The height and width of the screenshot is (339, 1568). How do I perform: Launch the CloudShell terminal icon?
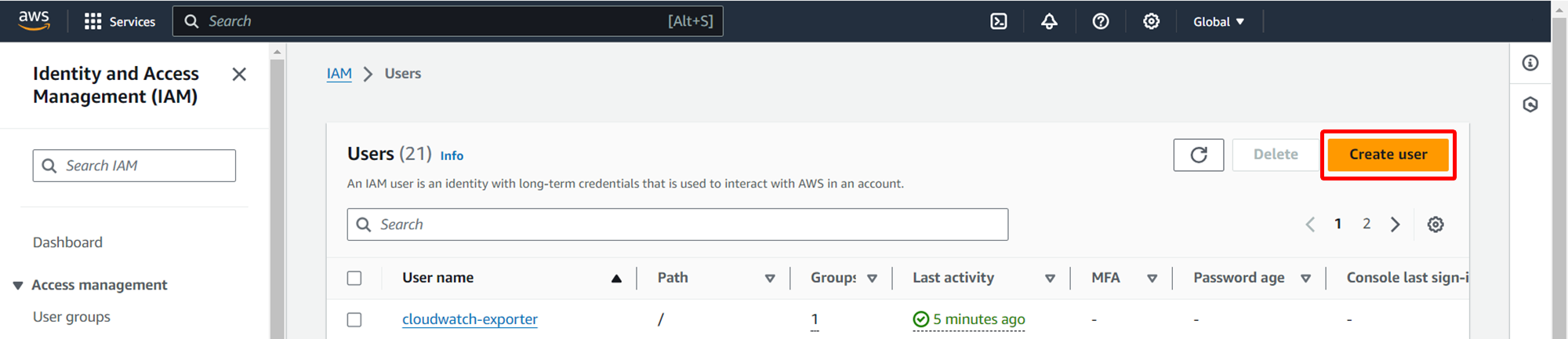pyautogui.click(x=999, y=21)
